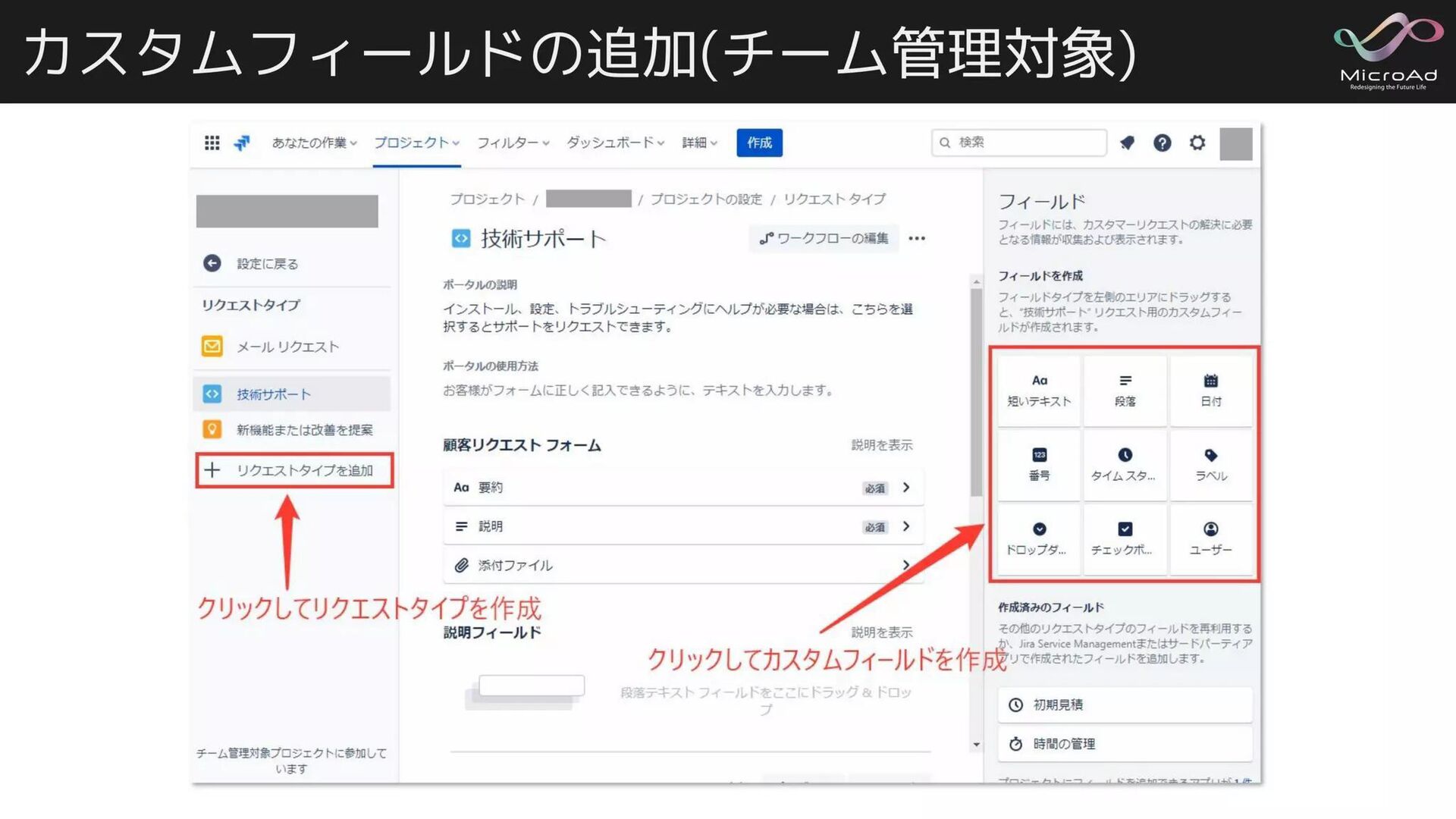1456x819 pixels.
Task: Open notifications bell icon
Action: click(1127, 143)
